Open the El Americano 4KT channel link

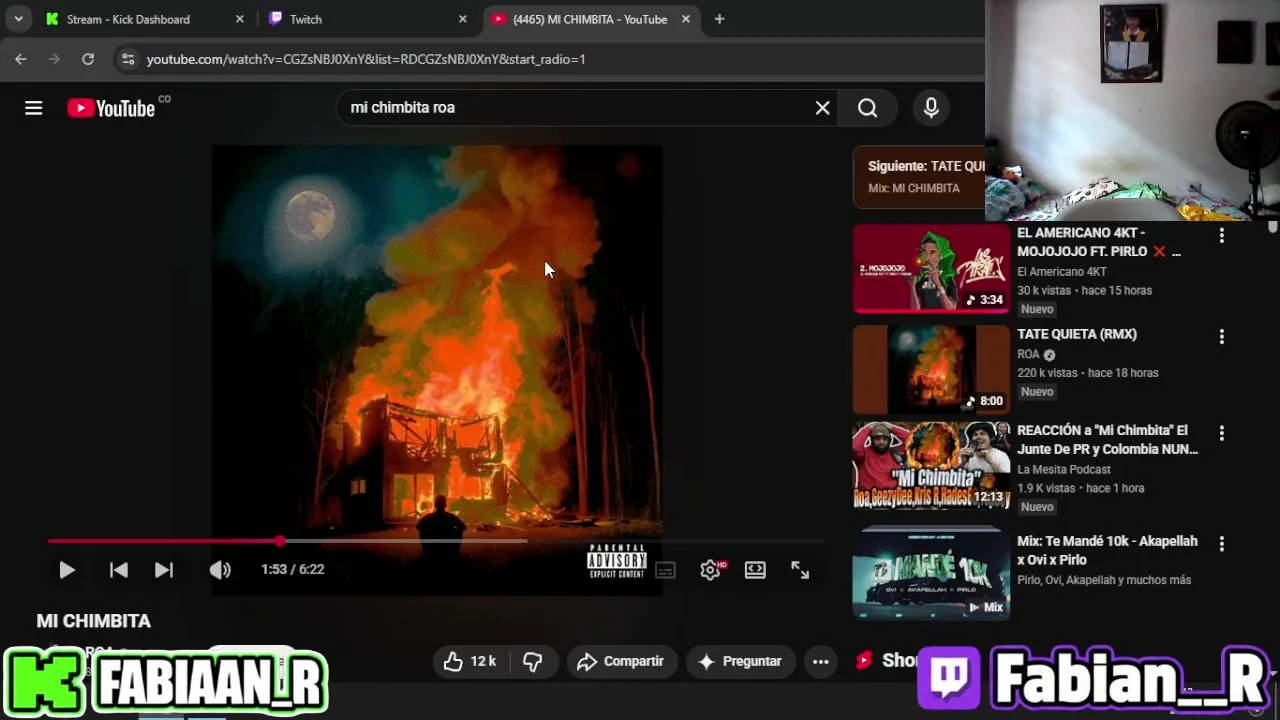click(1062, 272)
